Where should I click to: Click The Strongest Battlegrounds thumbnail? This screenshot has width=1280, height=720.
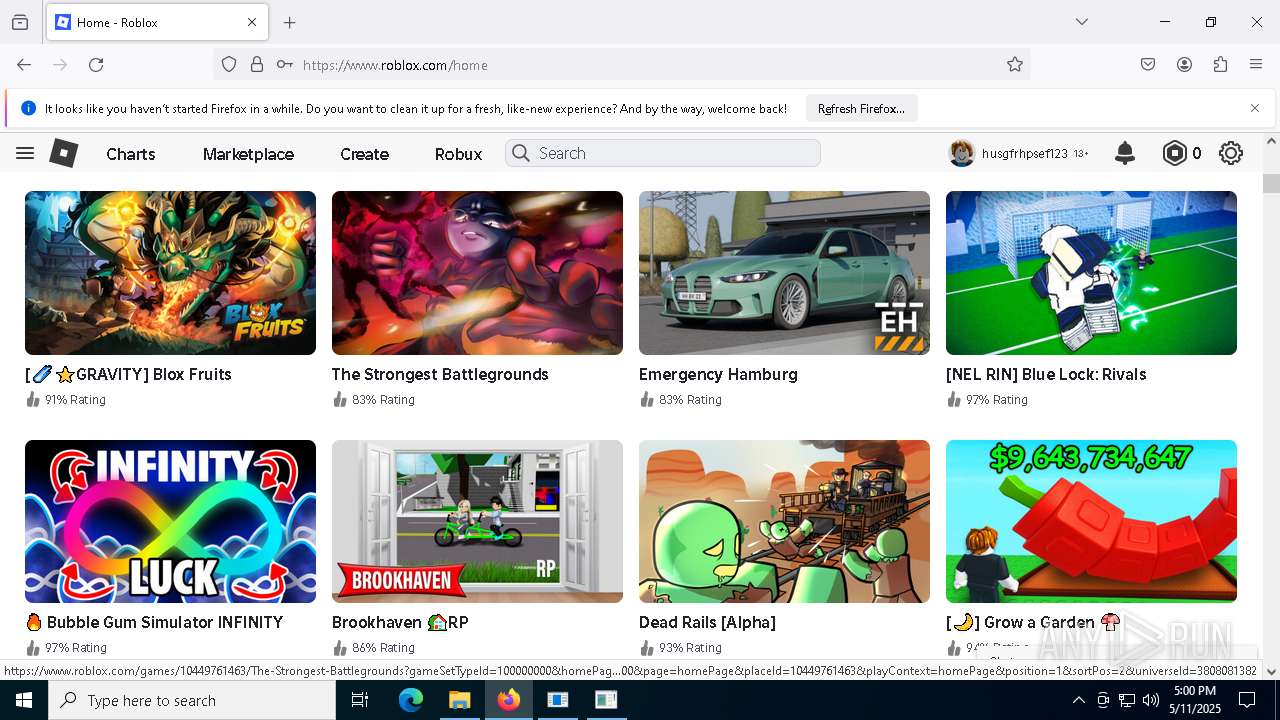point(477,273)
